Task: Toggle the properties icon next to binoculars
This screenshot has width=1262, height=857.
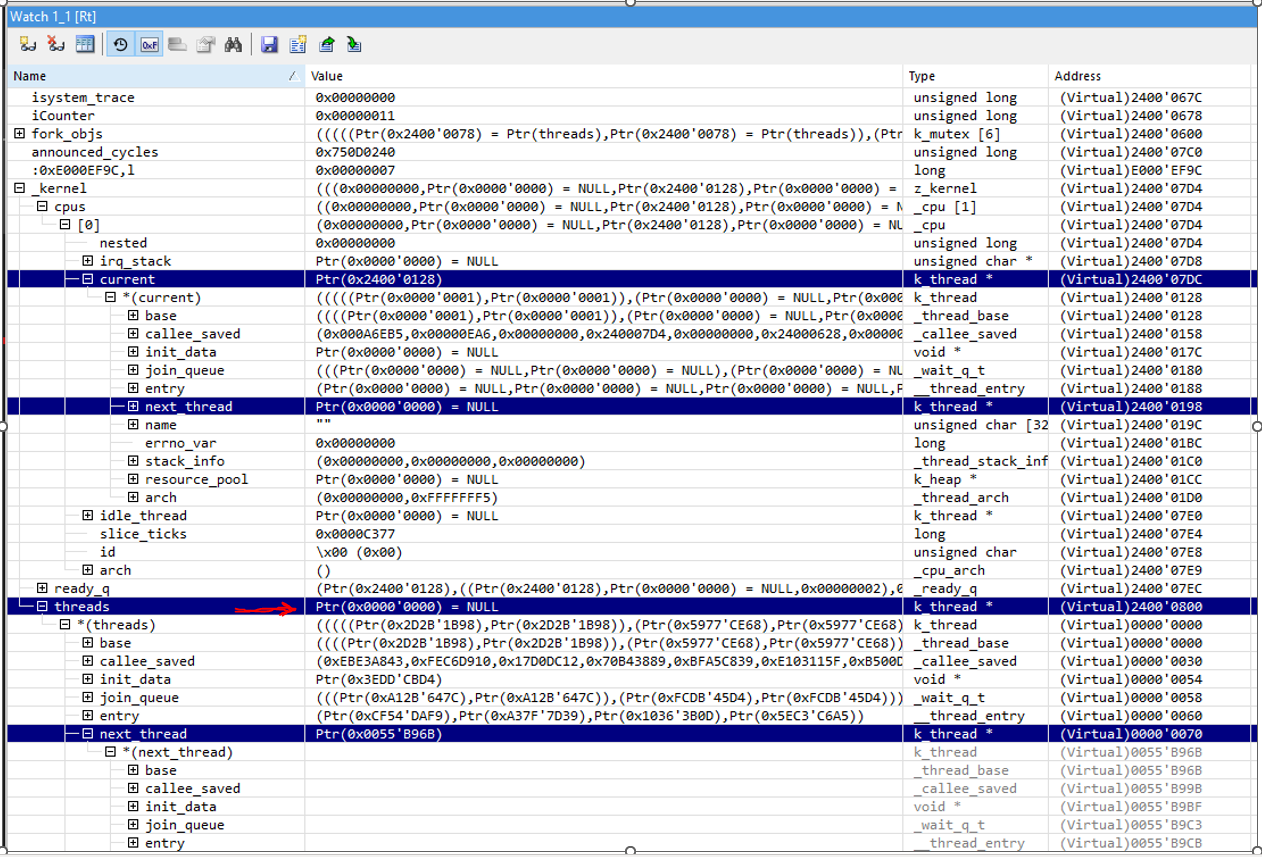Action: [206, 44]
